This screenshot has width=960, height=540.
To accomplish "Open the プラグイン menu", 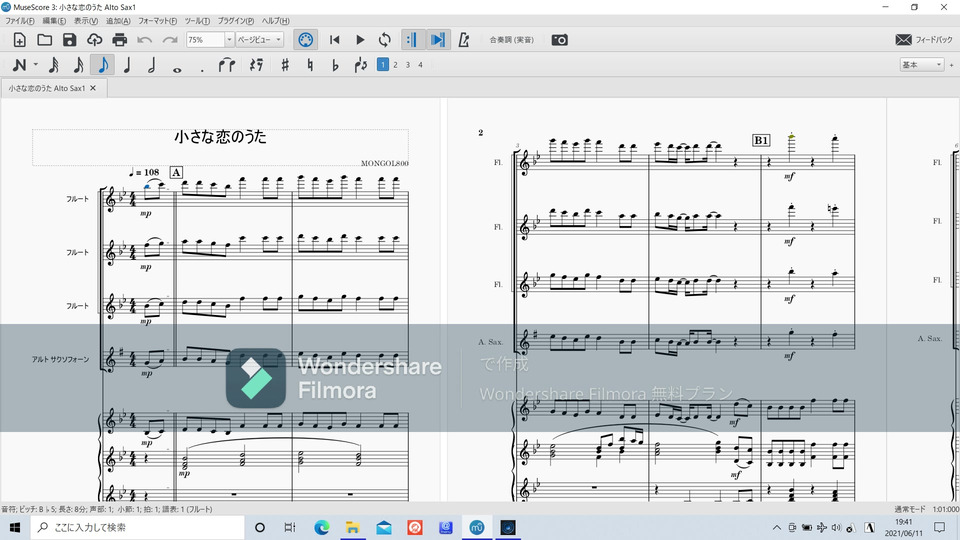I will click(236, 21).
